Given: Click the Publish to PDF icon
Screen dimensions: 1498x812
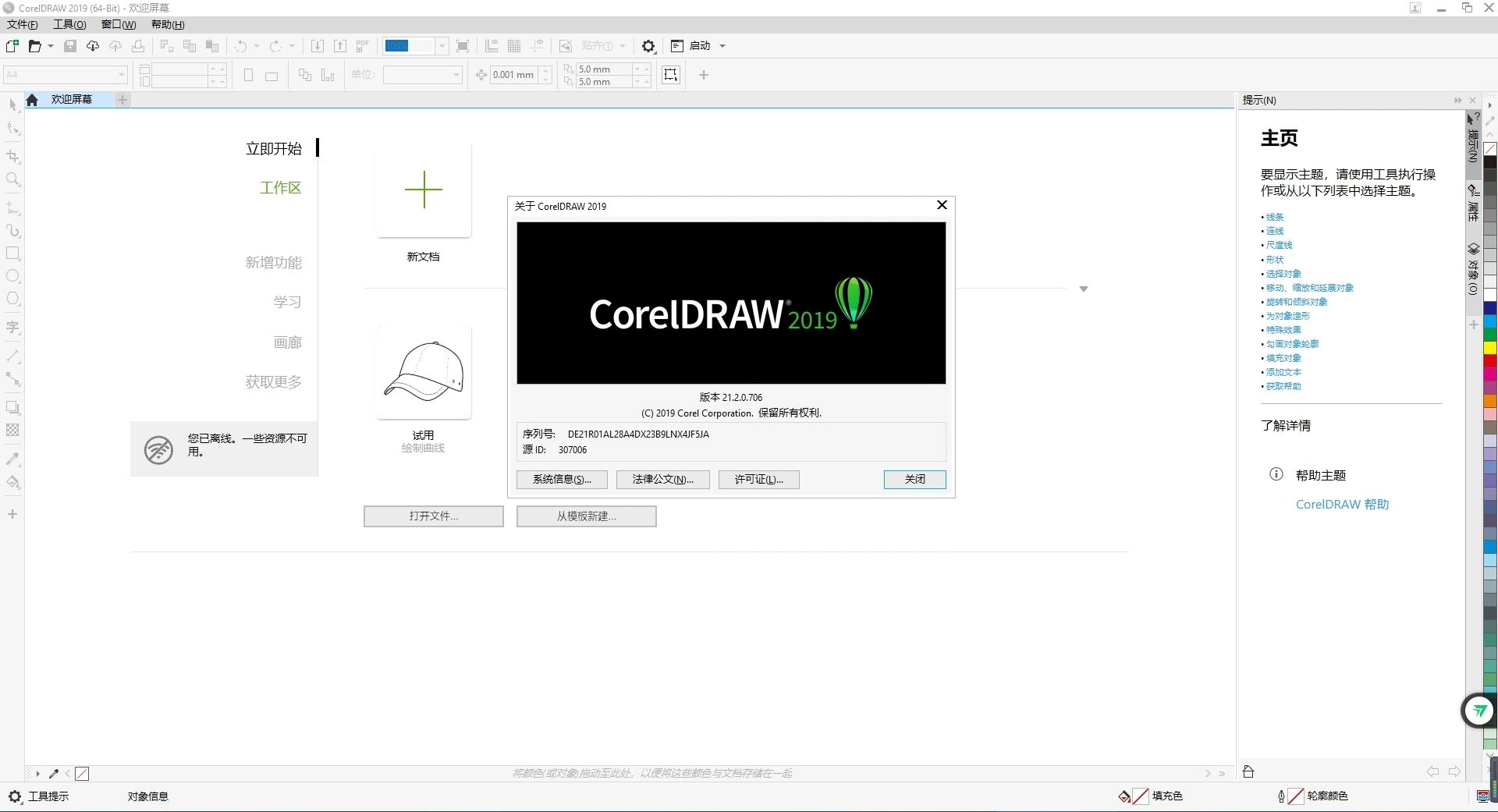Looking at the screenshot, I should tap(363, 46).
